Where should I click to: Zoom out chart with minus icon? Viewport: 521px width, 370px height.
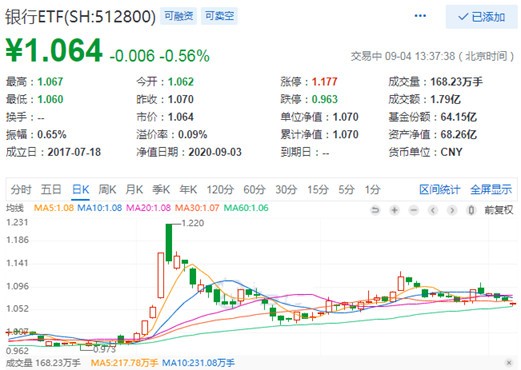(414, 210)
